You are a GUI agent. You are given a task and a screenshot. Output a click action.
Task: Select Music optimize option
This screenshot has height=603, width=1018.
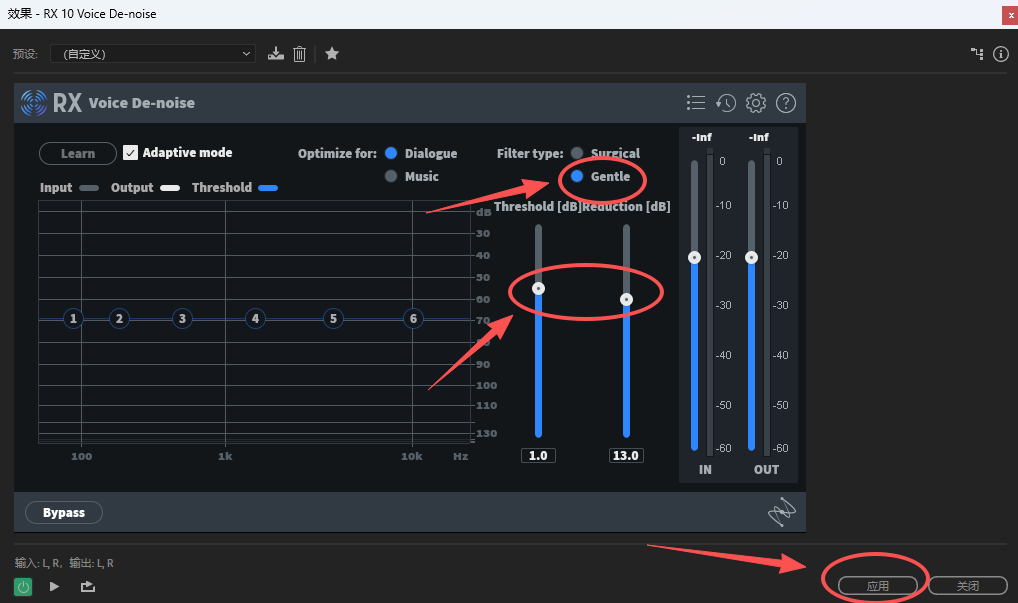(391, 176)
